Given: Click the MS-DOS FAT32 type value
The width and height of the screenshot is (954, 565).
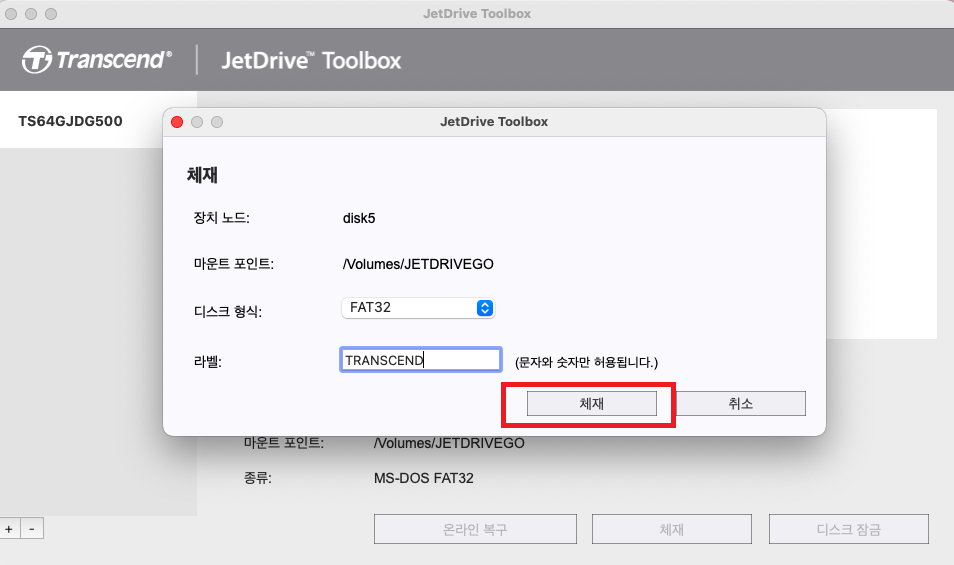Looking at the screenshot, I should (x=423, y=479).
